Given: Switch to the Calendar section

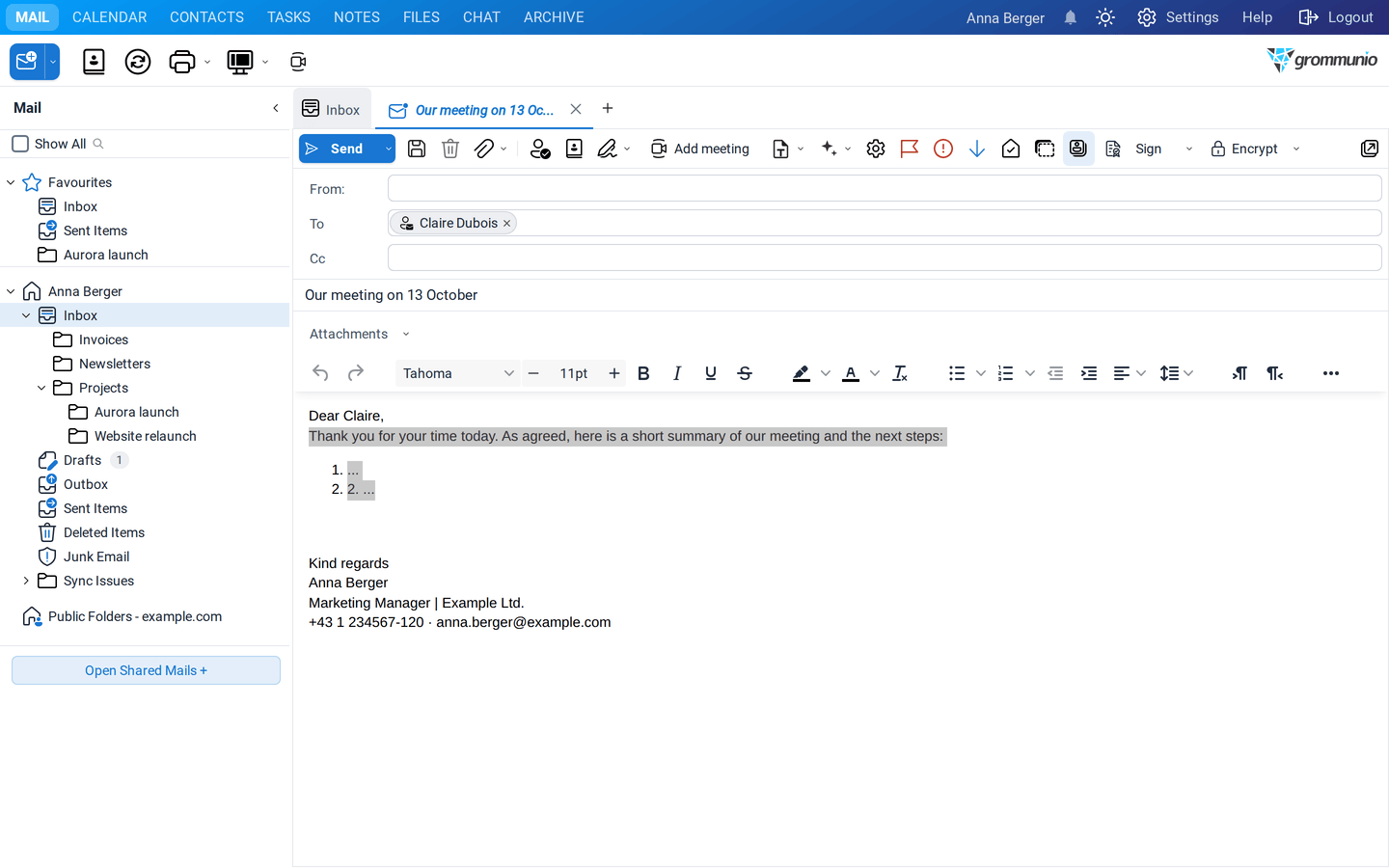Looking at the screenshot, I should pos(110,17).
